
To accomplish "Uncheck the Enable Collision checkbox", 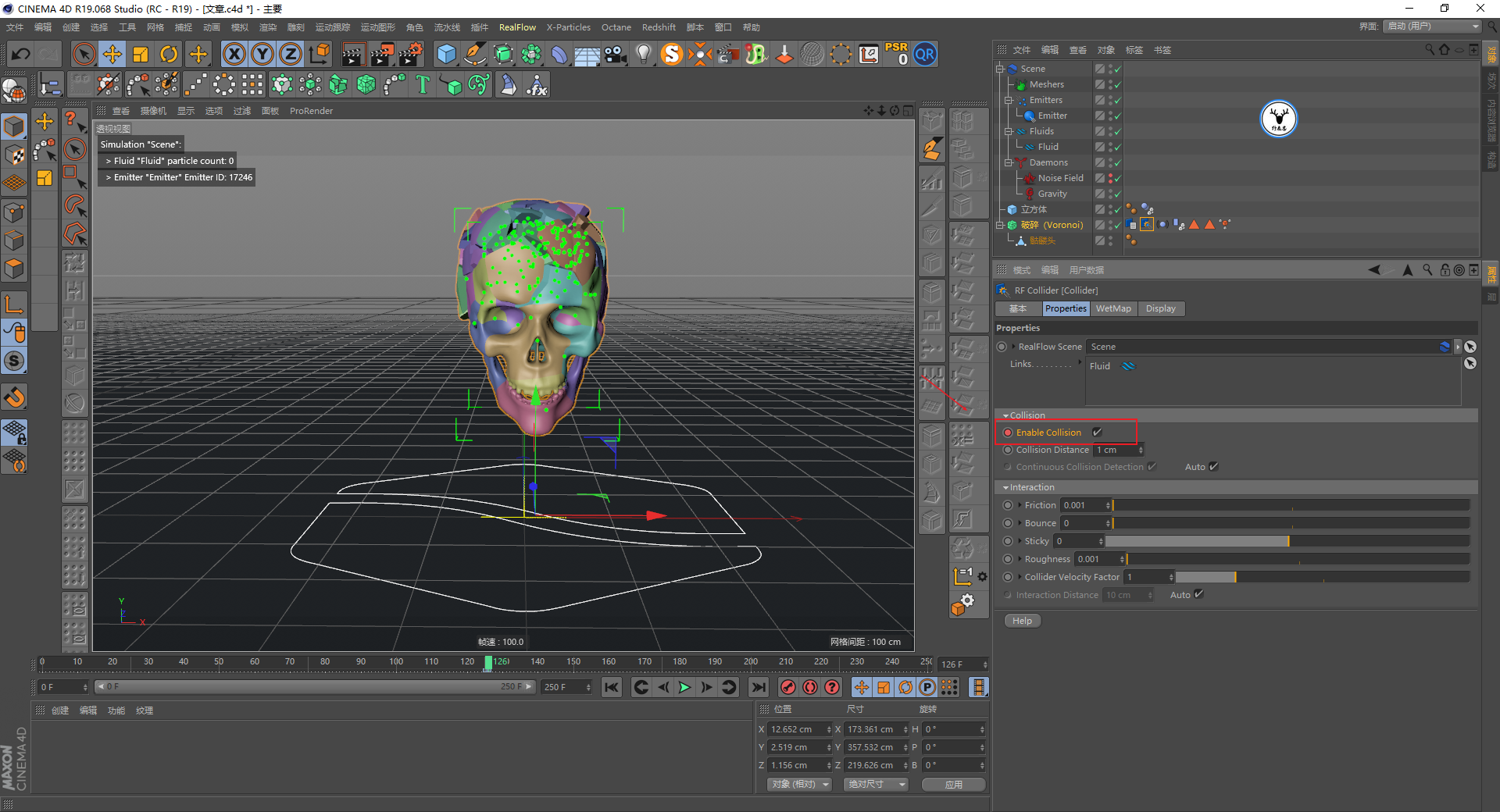I will (x=1097, y=433).
